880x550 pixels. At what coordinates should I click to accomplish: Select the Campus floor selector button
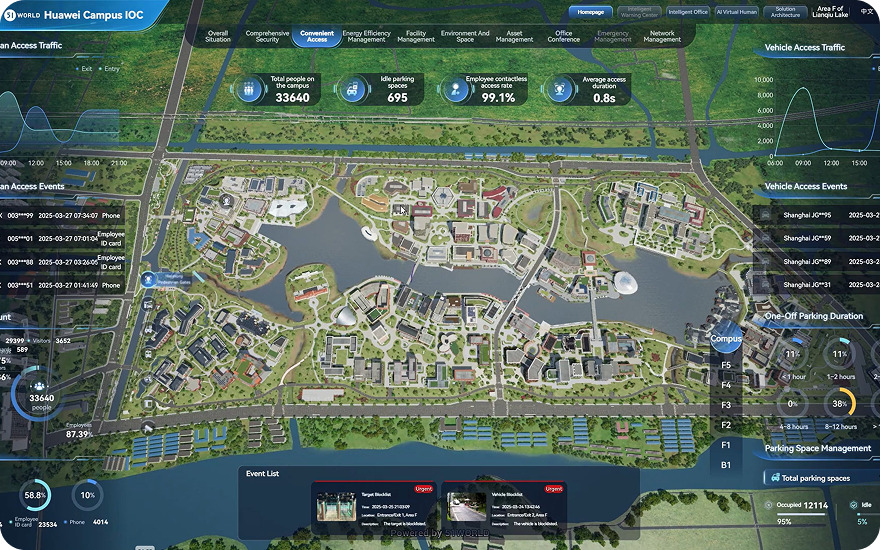(x=726, y=338)
